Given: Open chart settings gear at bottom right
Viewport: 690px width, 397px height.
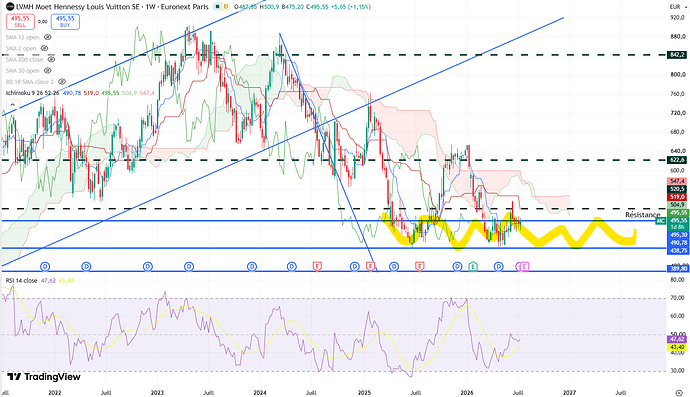Looking at the screenshot, I should tap(679, 393).
